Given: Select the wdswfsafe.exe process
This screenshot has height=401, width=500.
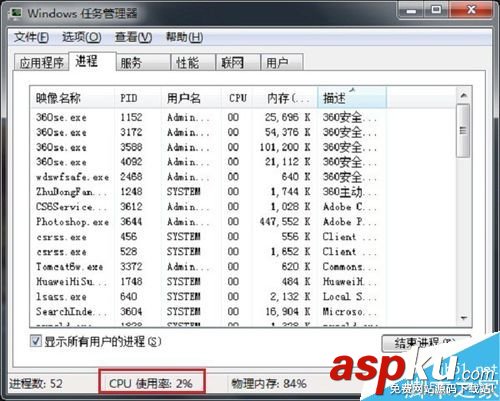Looking at the screenshot, I should (207, 177).
